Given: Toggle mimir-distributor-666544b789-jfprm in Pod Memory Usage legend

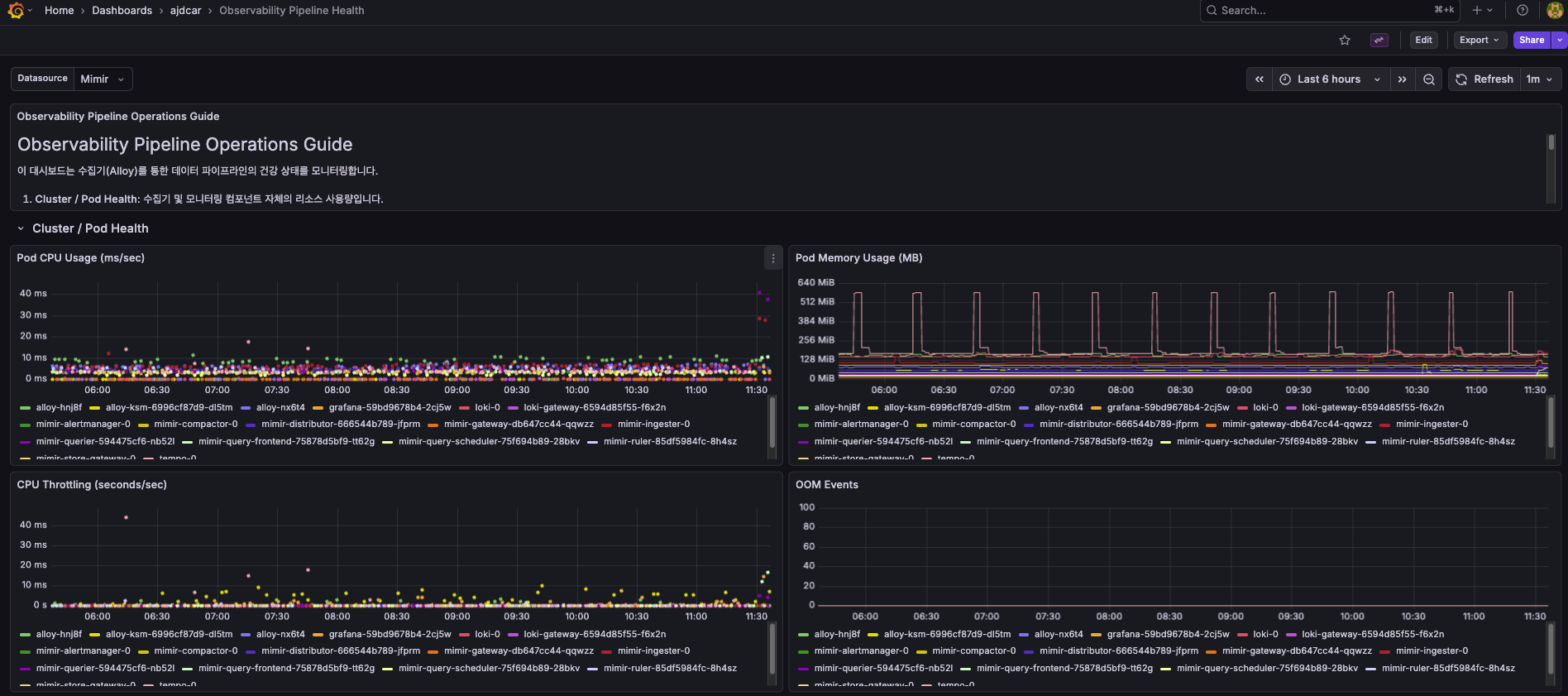Looking at the screenshot, I should click(x=1119, y=424).
